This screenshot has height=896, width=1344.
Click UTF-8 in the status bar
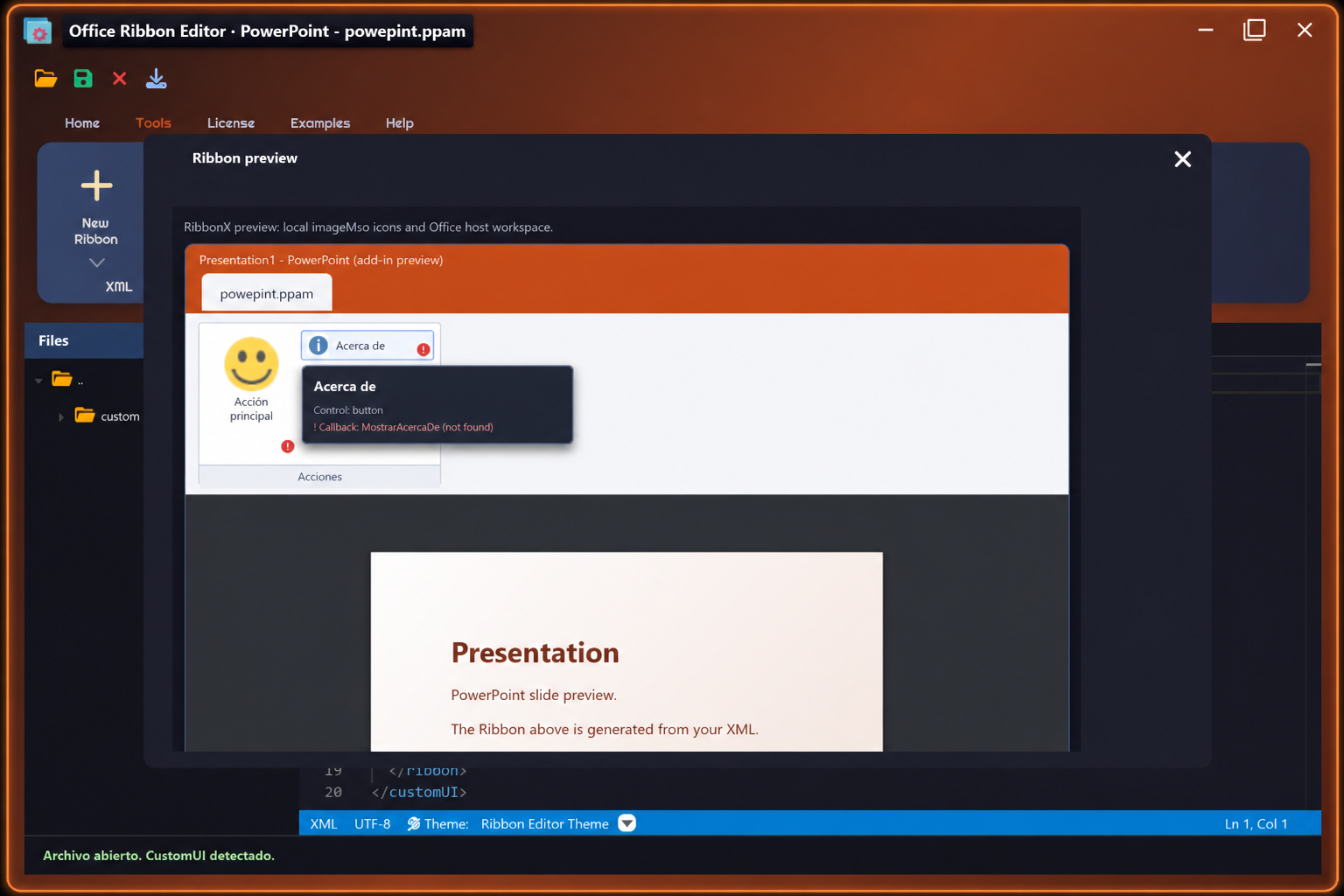click(x=373, y=824)
